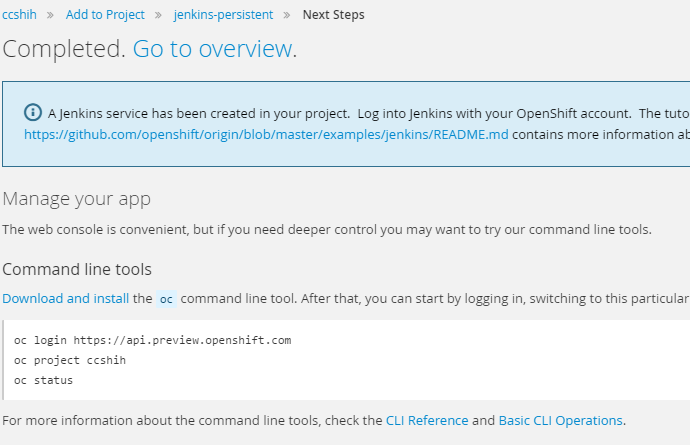Click the Command line tools heading
690x445 pixels.
coord(77,269)
